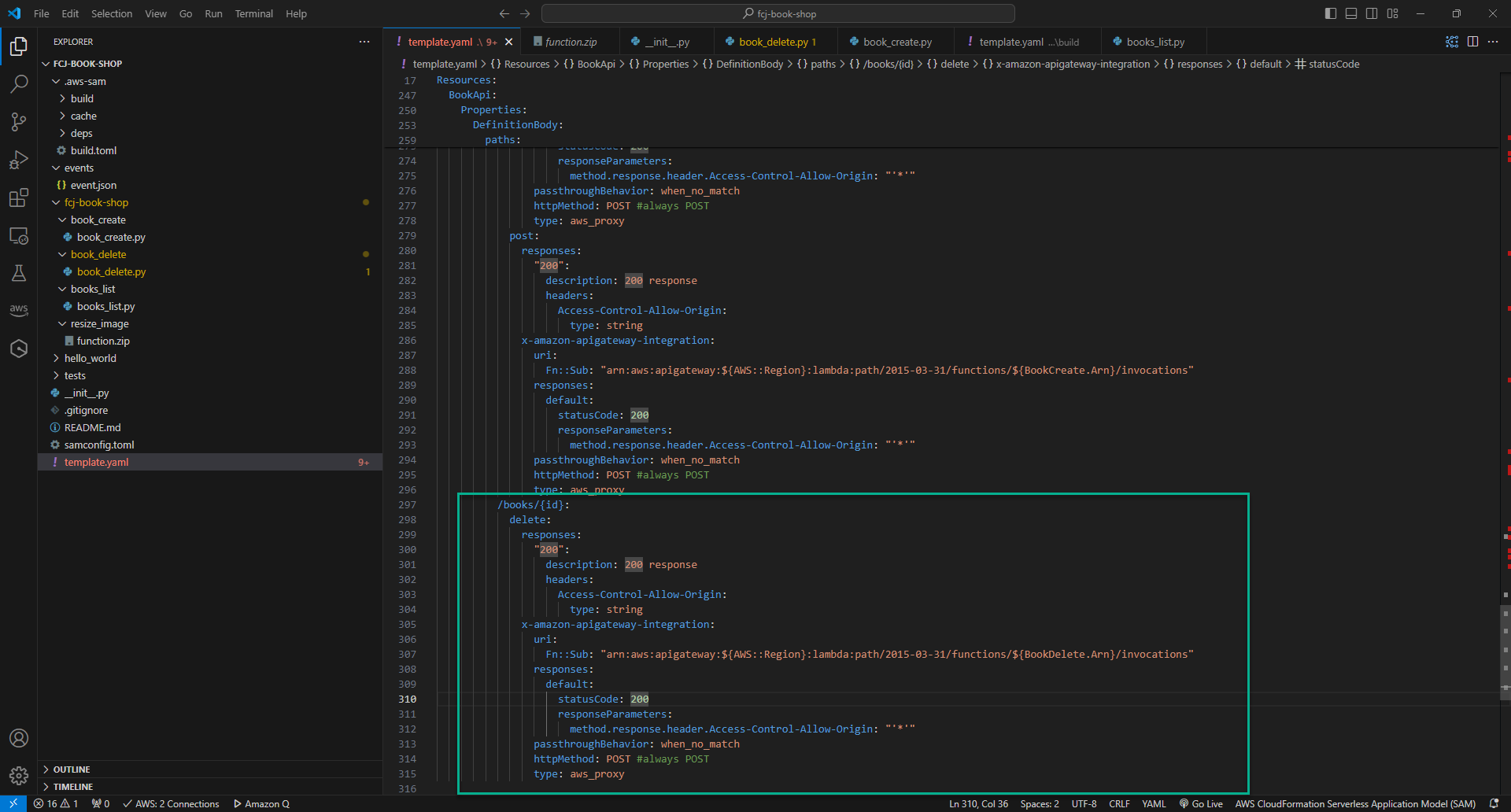The width and height of the screenshot is (1511, 812).
Task: Go back with the left arrow
Action: (504, 13)
